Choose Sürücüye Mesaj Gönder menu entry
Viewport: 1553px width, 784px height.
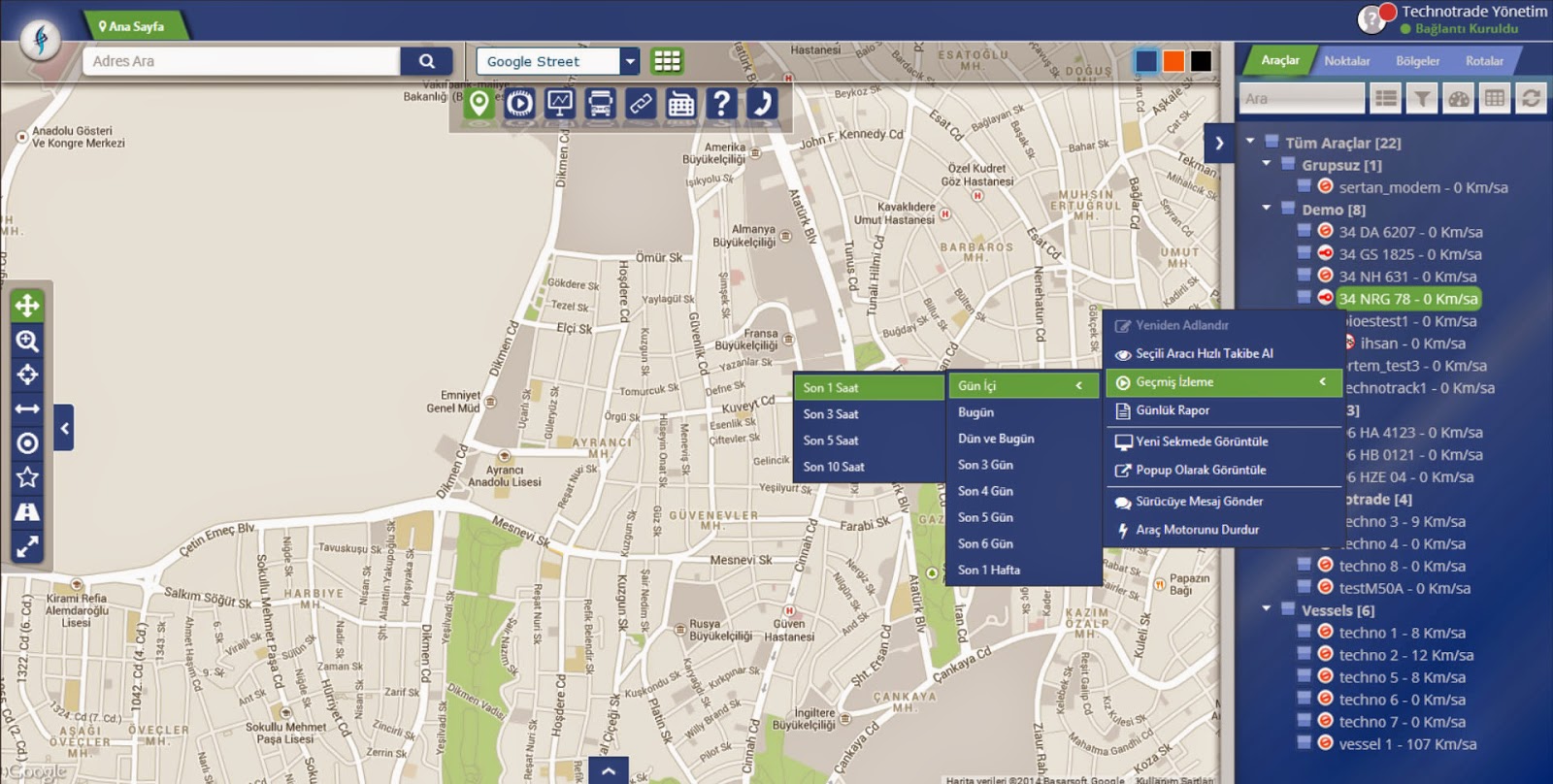(x=1223, y=502)
